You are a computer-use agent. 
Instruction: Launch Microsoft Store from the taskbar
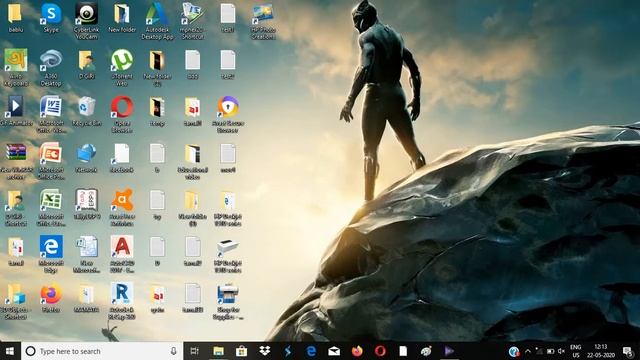(x=241, y=351)
